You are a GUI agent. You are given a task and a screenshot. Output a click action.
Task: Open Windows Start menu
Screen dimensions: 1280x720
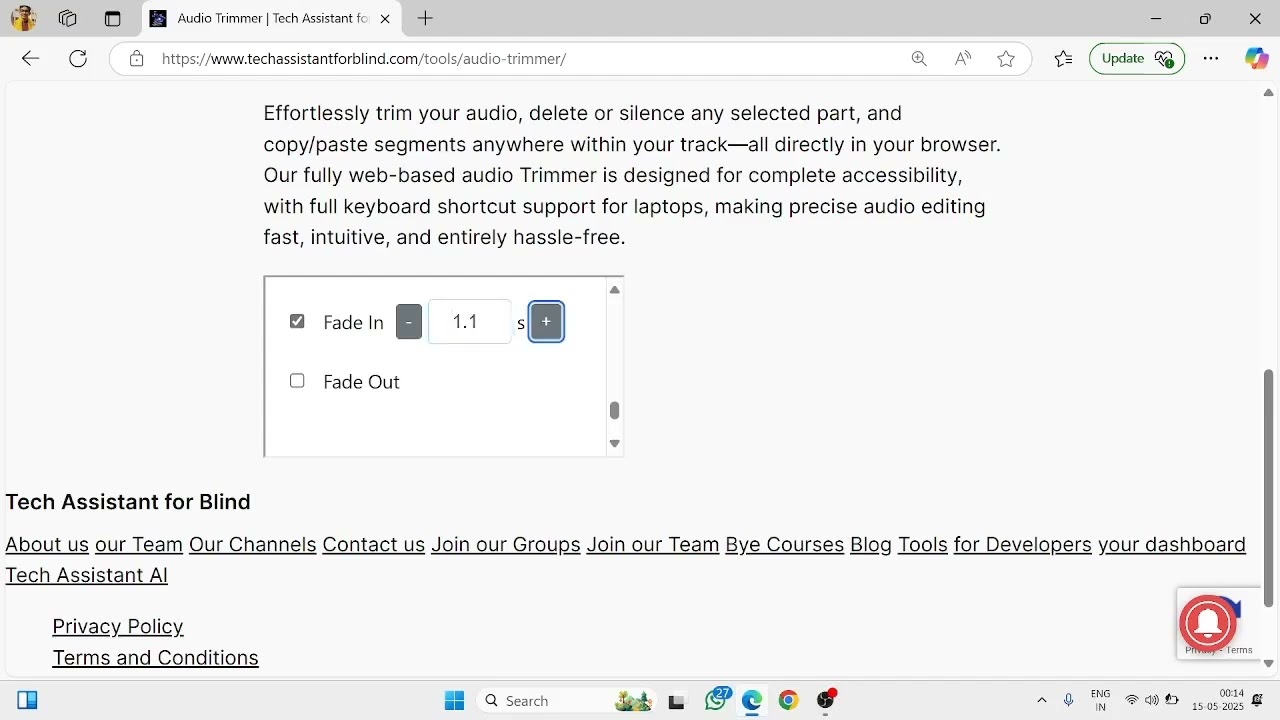point(454,701)
